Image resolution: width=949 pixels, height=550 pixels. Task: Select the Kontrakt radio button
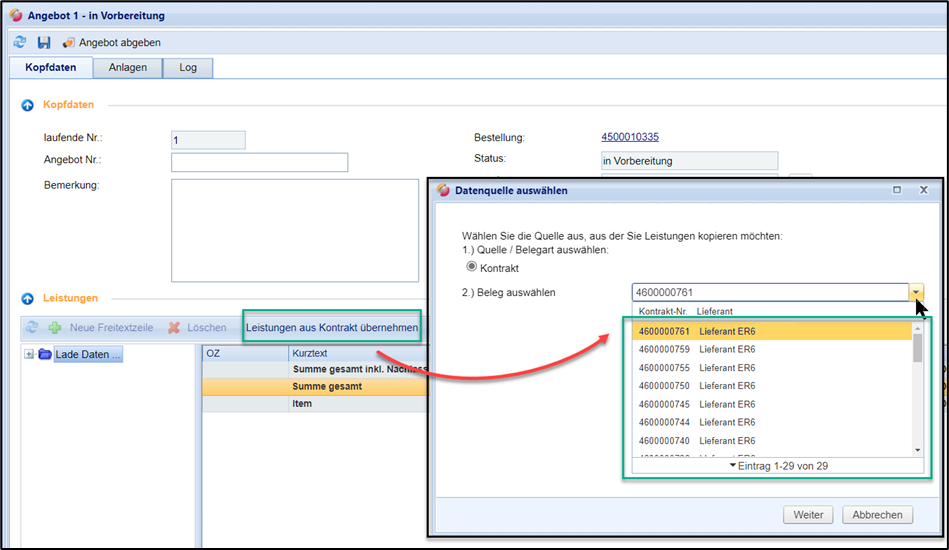tap(472, 268)
